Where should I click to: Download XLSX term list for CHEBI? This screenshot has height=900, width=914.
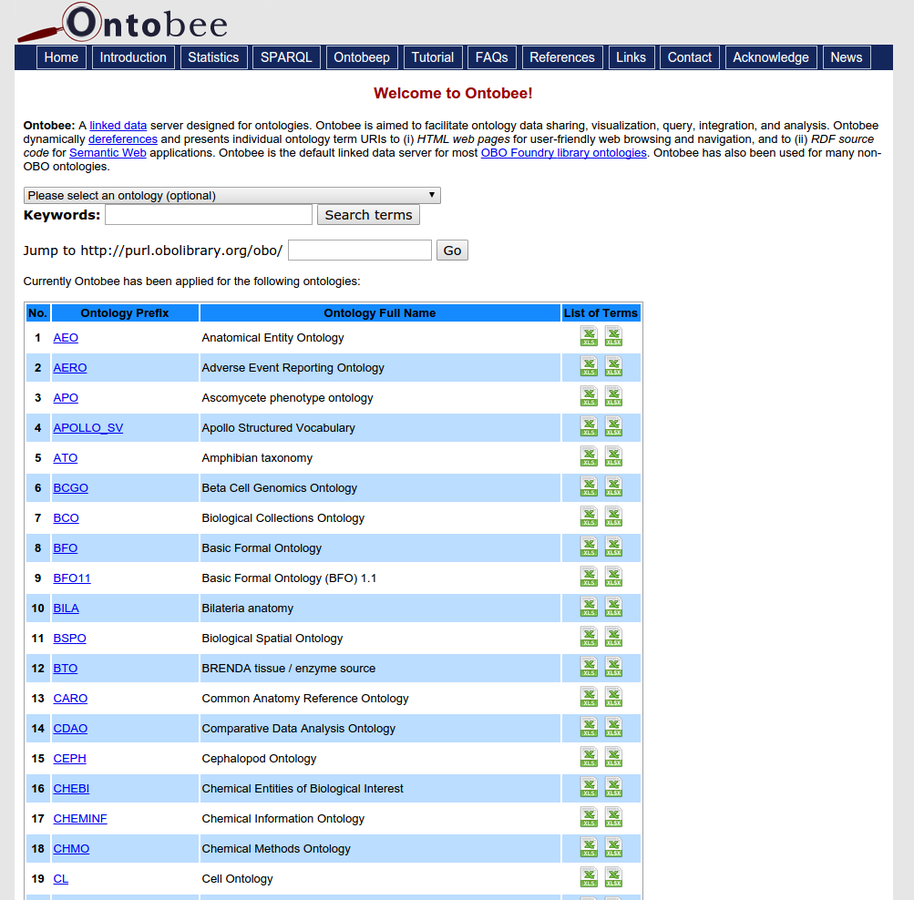click(x=613, y=787)
